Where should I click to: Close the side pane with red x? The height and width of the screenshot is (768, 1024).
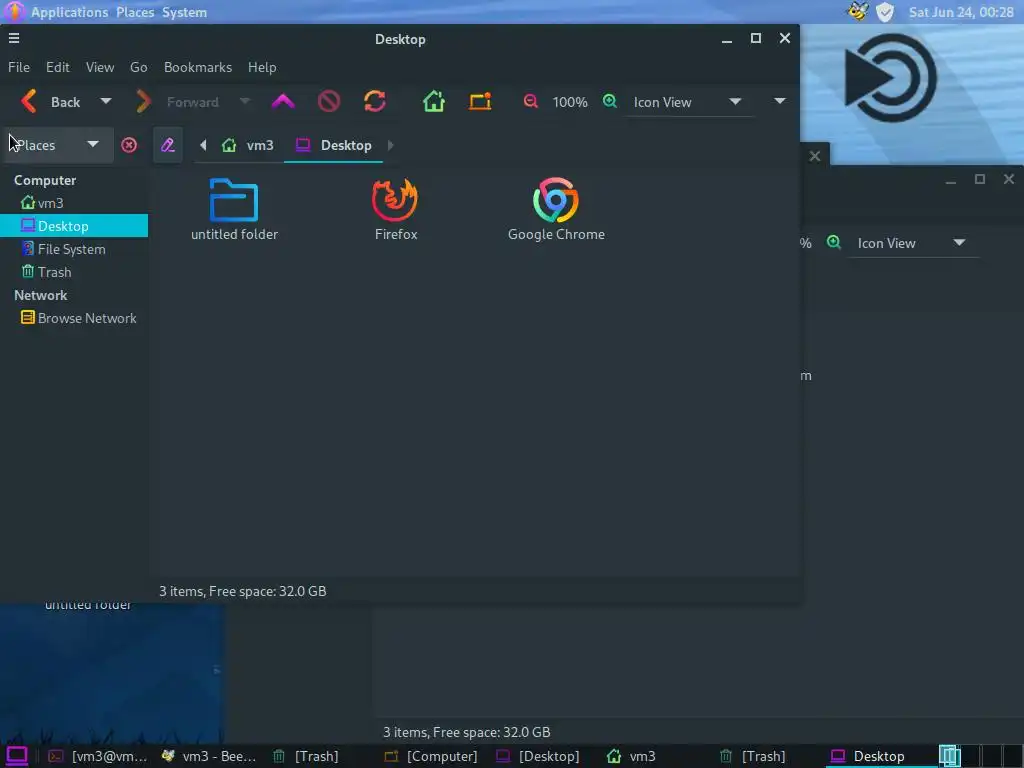pyautogui.click(x=129, y=145)
